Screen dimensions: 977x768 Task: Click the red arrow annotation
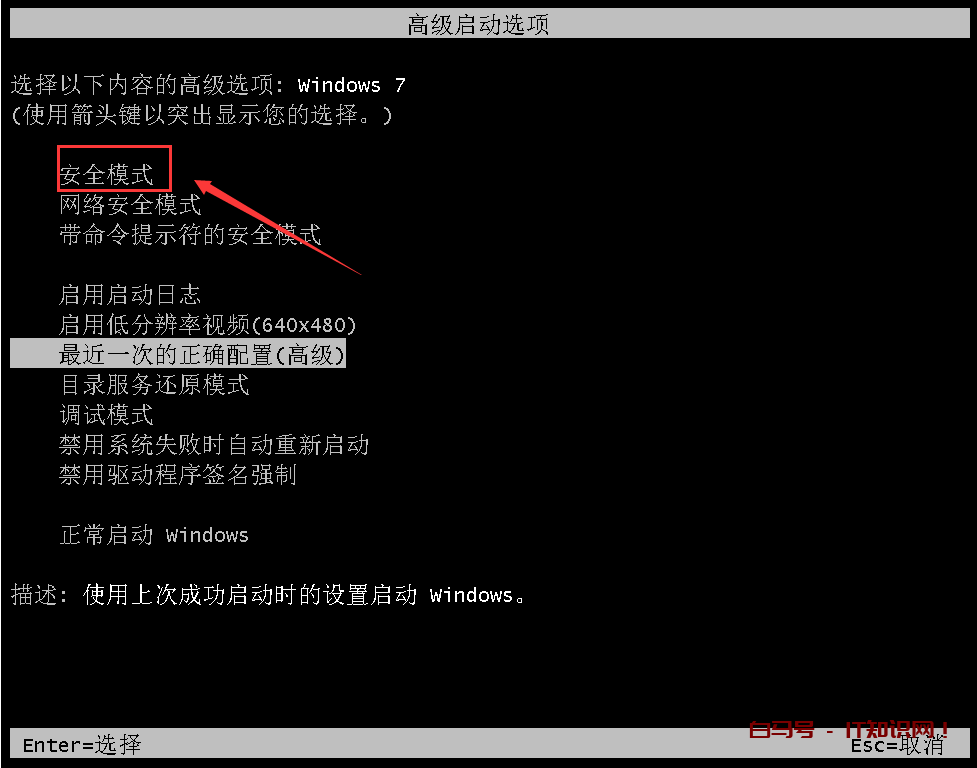(278, 227)
